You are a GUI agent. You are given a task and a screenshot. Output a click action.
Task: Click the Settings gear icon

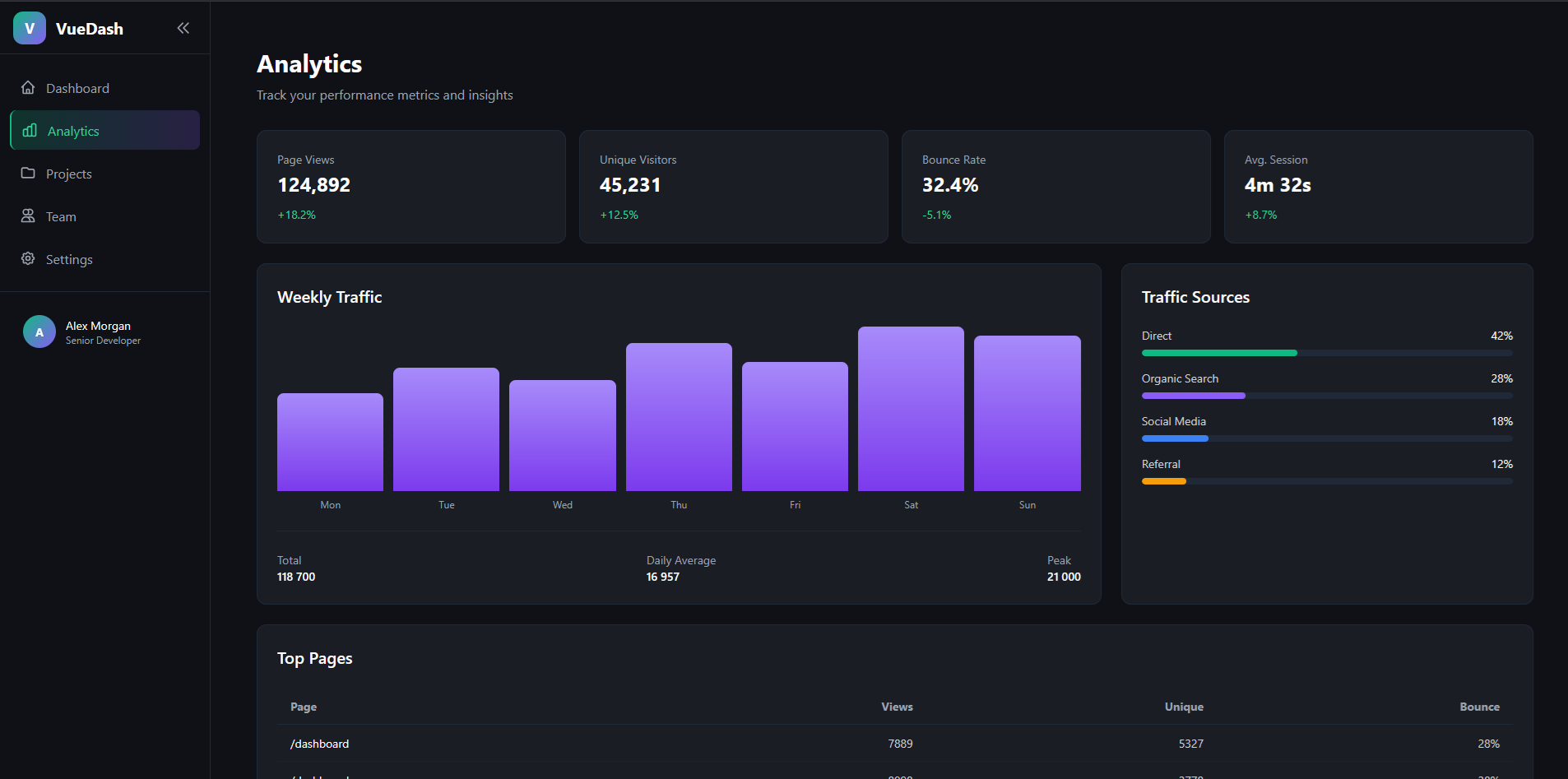click(x=28, y=258)
